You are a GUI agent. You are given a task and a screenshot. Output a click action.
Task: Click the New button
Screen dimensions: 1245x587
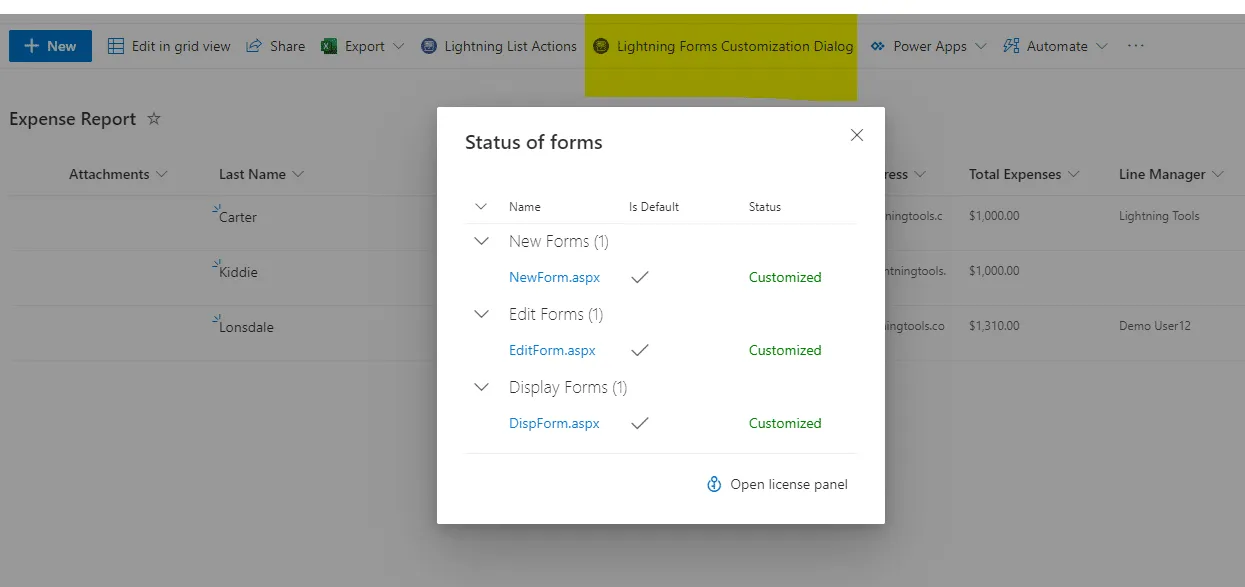pyautogui.click(x=49, y=45)
